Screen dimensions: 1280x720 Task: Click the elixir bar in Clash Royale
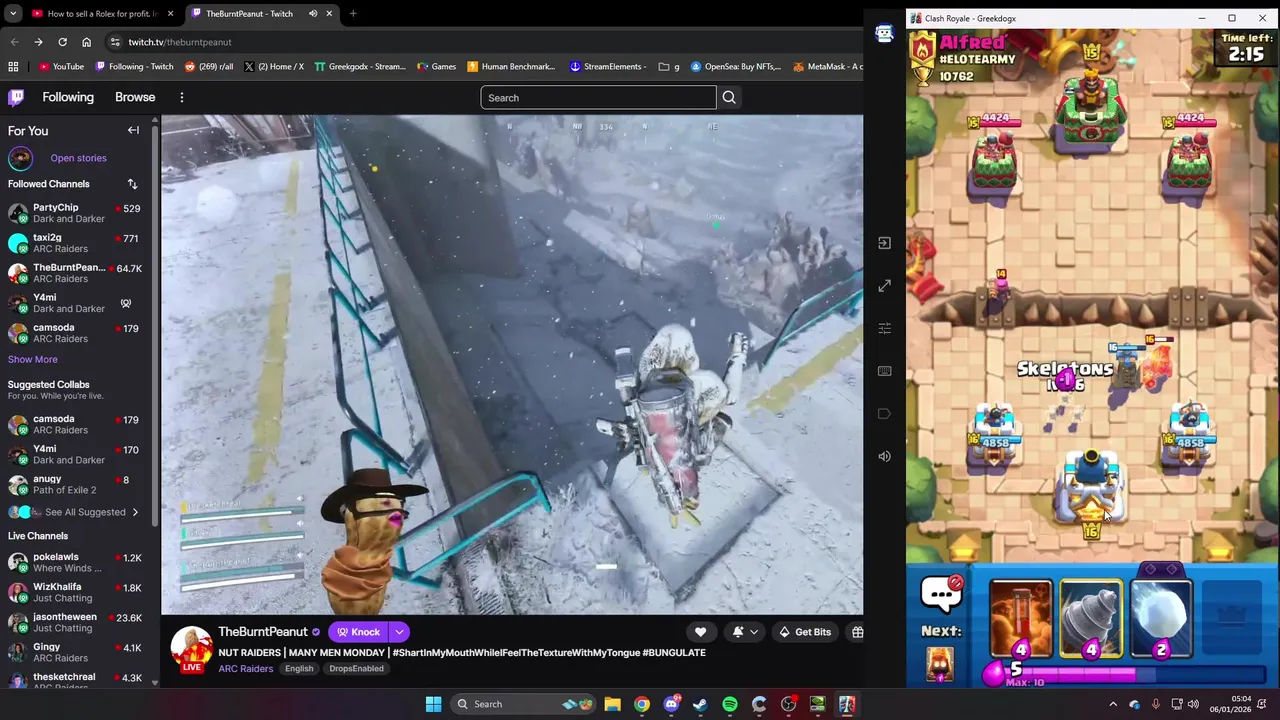click(1130, 674)
